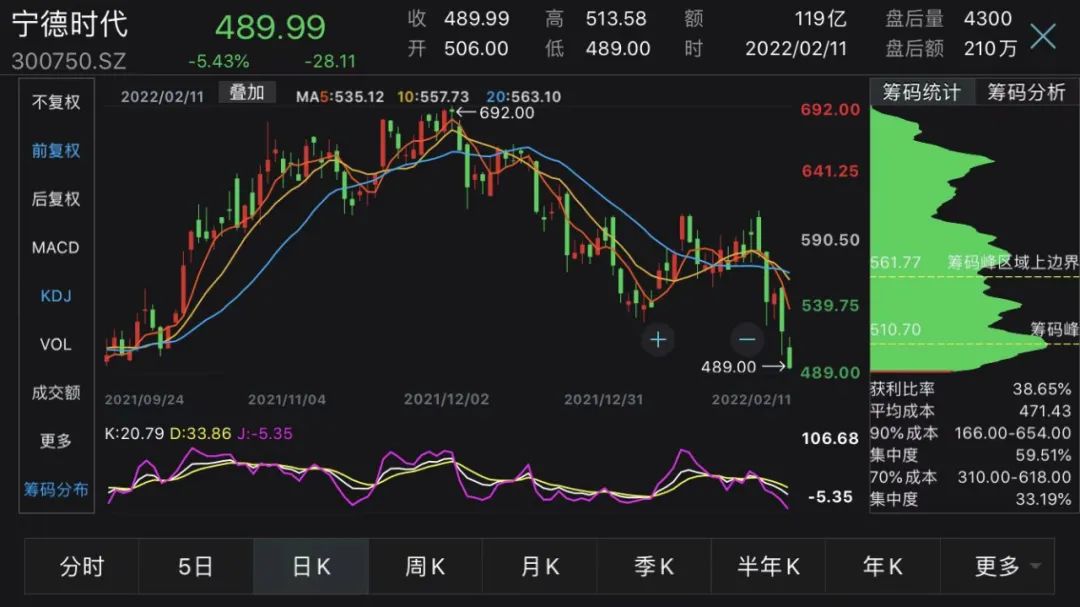
Task: Click the -28.11 price change value
Action: click(x=330, y=61)
